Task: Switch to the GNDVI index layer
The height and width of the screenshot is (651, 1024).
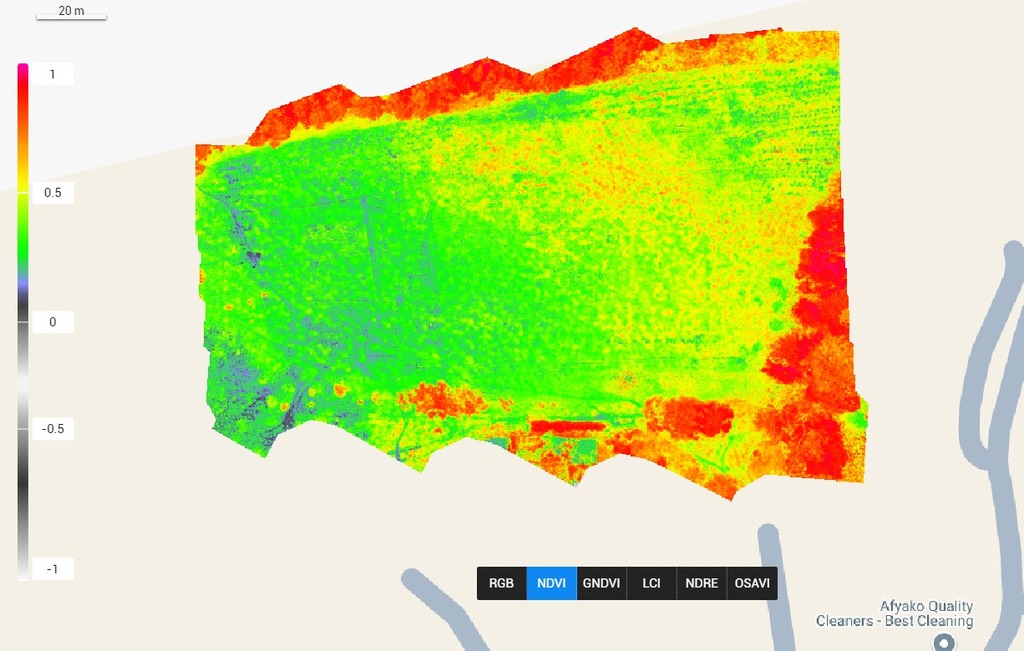Action: (602, 583)
